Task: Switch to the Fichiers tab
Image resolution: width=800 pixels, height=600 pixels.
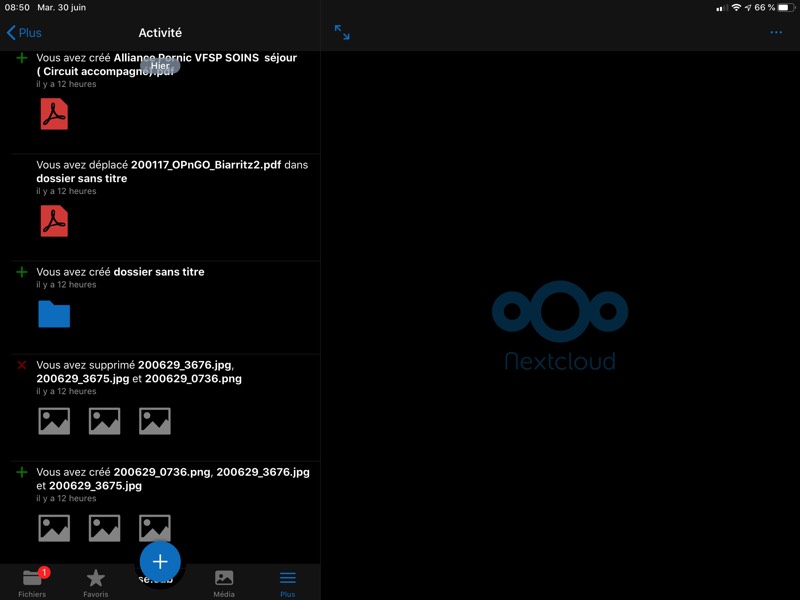Action: click(x=32, y=582)
